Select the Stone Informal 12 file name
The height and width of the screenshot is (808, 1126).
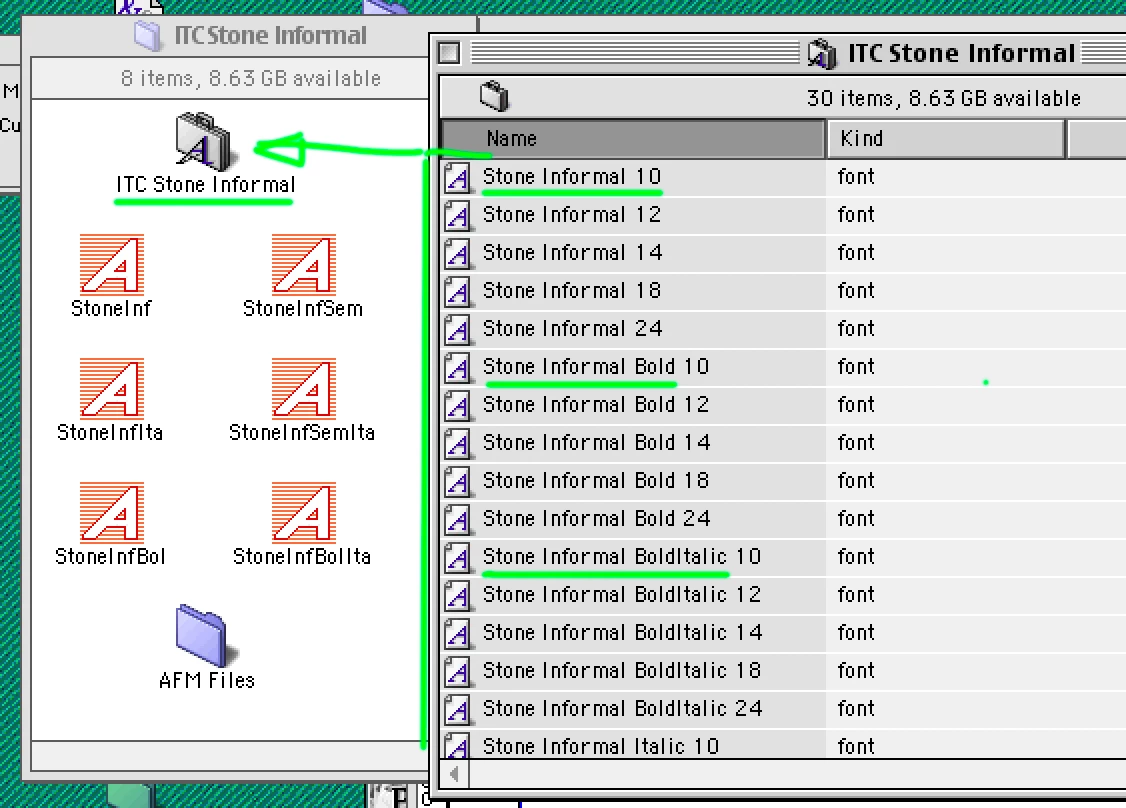[x=572, y=215]
